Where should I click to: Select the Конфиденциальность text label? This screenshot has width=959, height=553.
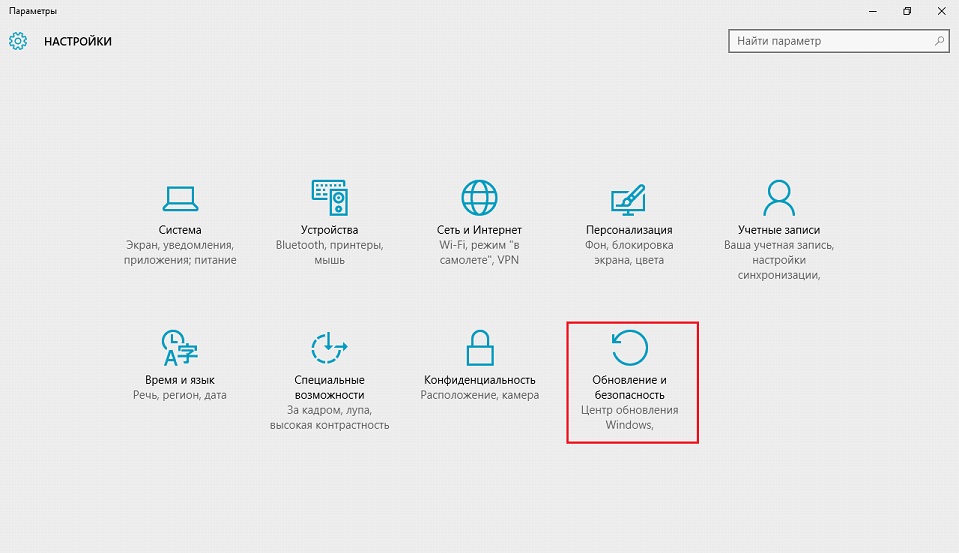point(479,380)
